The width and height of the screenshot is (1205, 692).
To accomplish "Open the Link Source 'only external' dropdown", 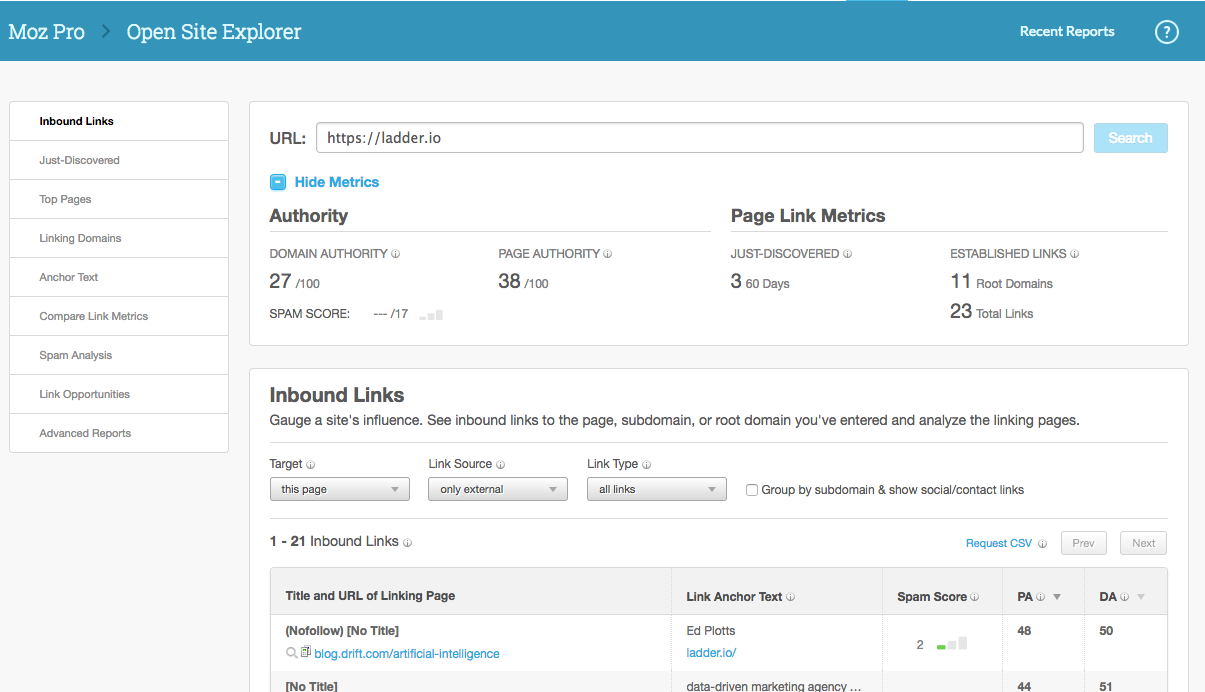I will (x=497, y=489).
